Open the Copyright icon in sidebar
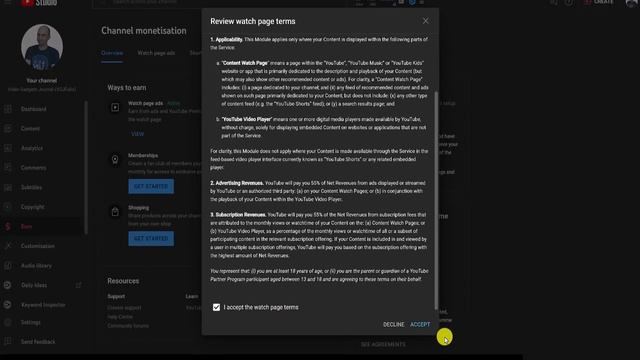 click(x=8, y=207)
